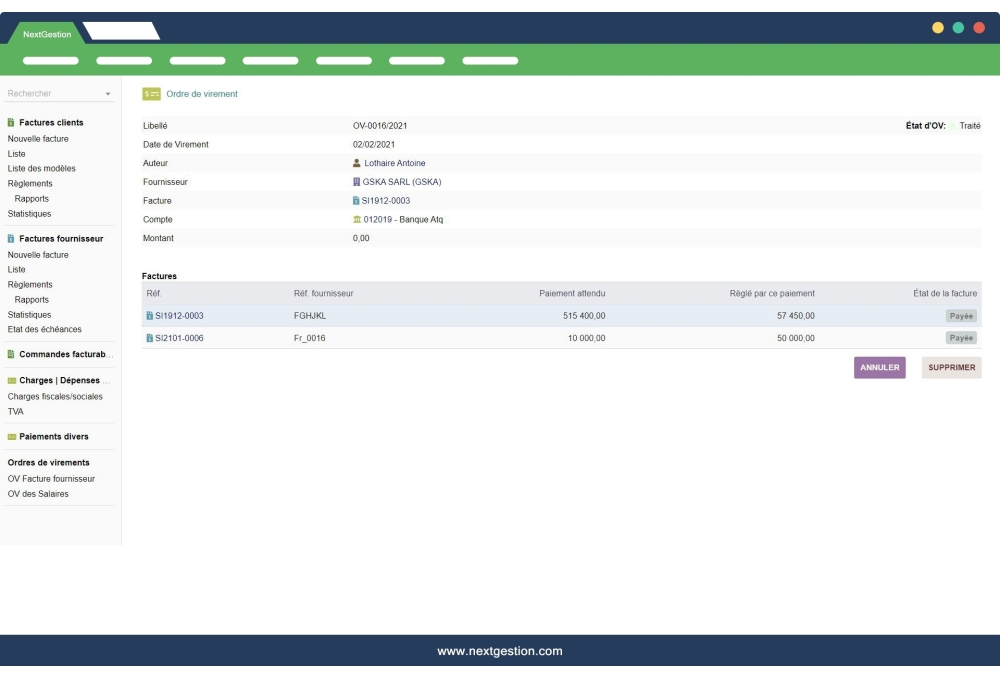Click the building icon next to GSKA SARL
This screenshot has height=679, width=1000.
[357, 181]
